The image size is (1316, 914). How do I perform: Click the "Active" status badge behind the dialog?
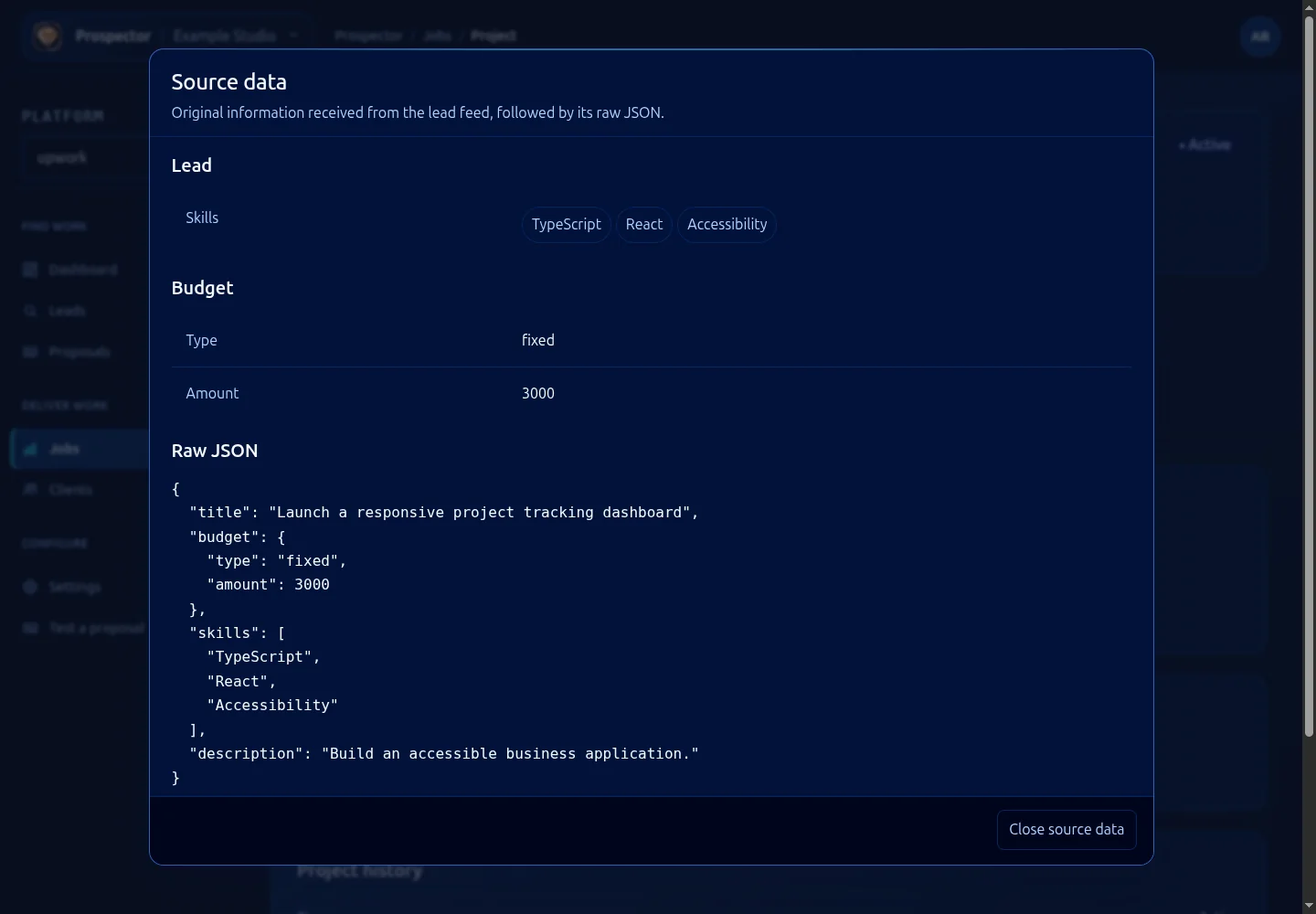1205,145
